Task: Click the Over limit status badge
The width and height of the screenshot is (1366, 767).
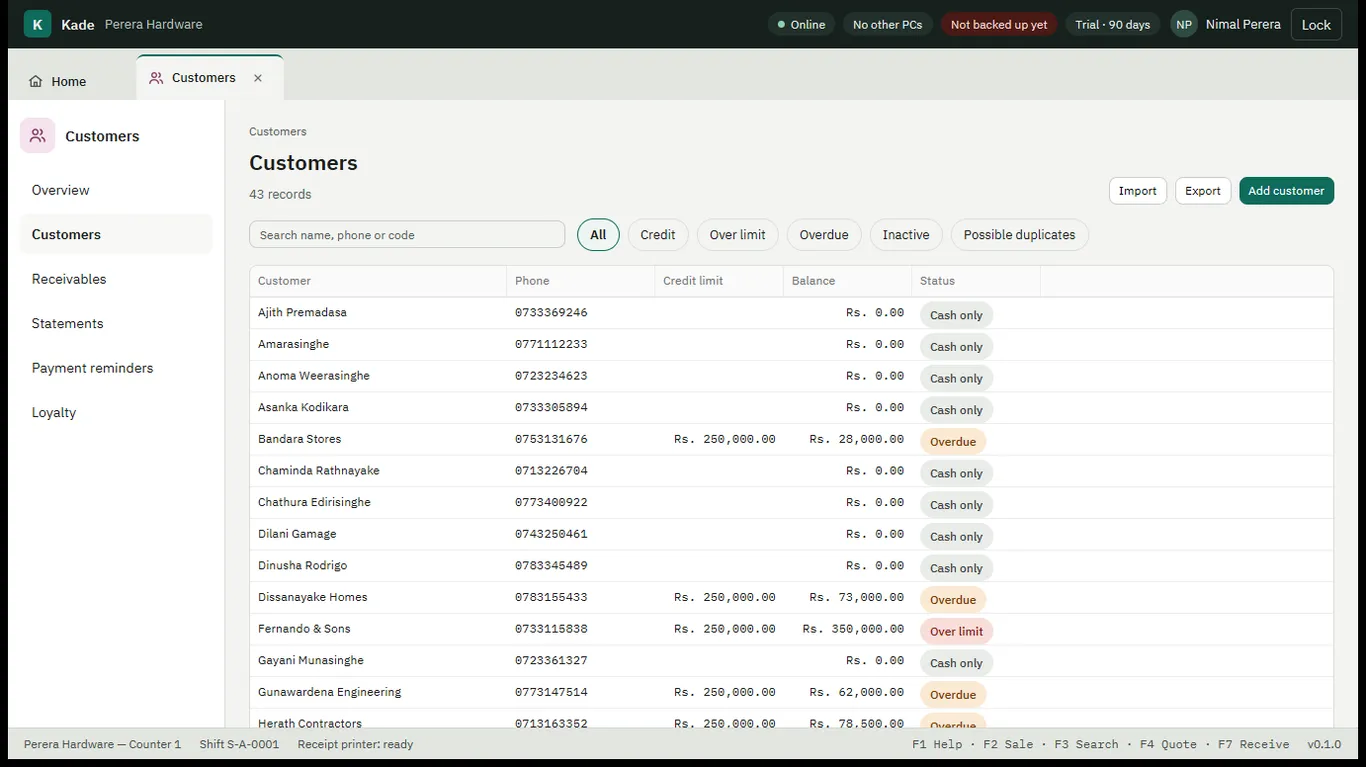Action: pos(956,631)
